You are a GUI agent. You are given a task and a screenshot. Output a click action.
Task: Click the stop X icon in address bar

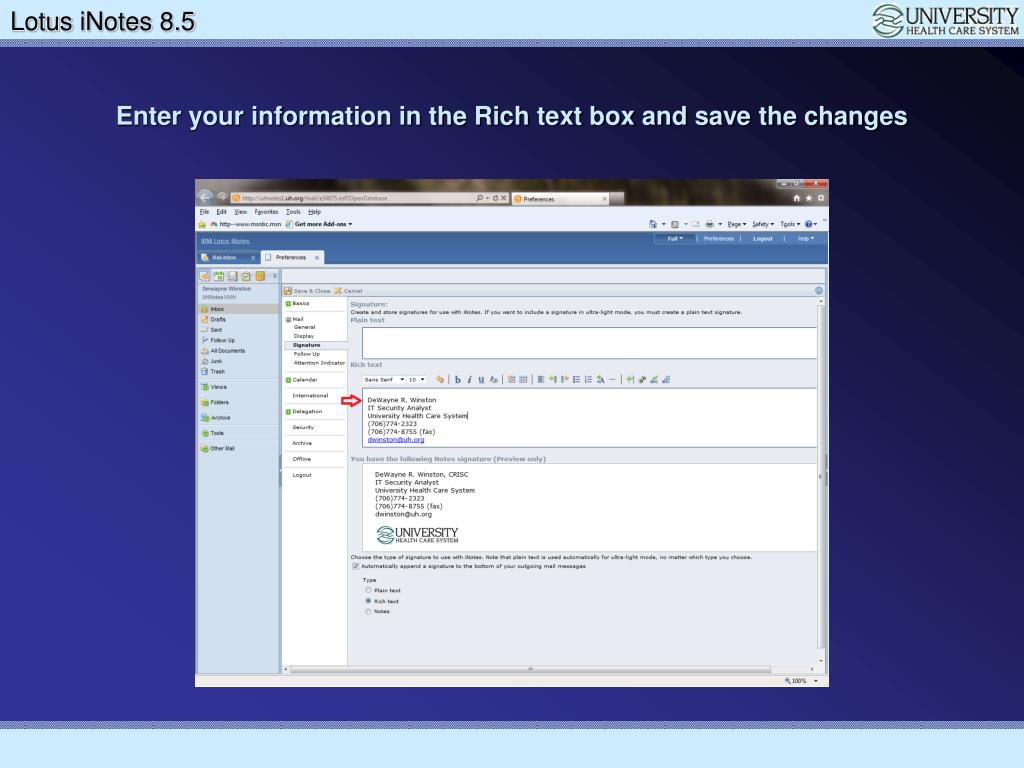coord(504,198)
